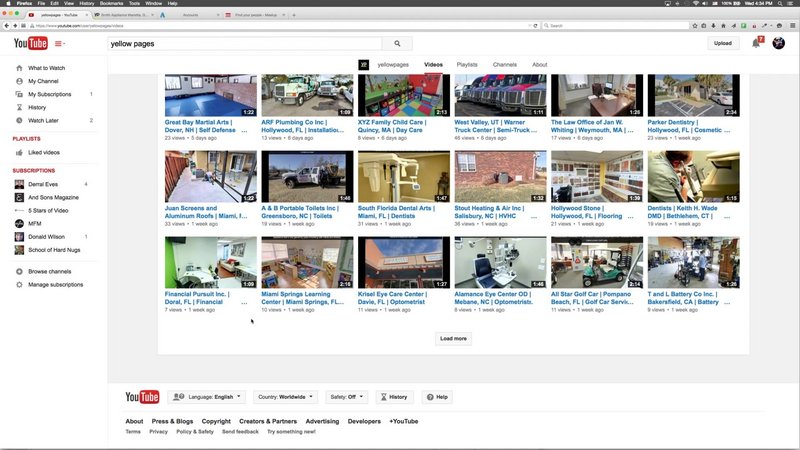Open All Star Golf Car video thumbnail
Screen dimensions: 800x450
pos(597,262)
